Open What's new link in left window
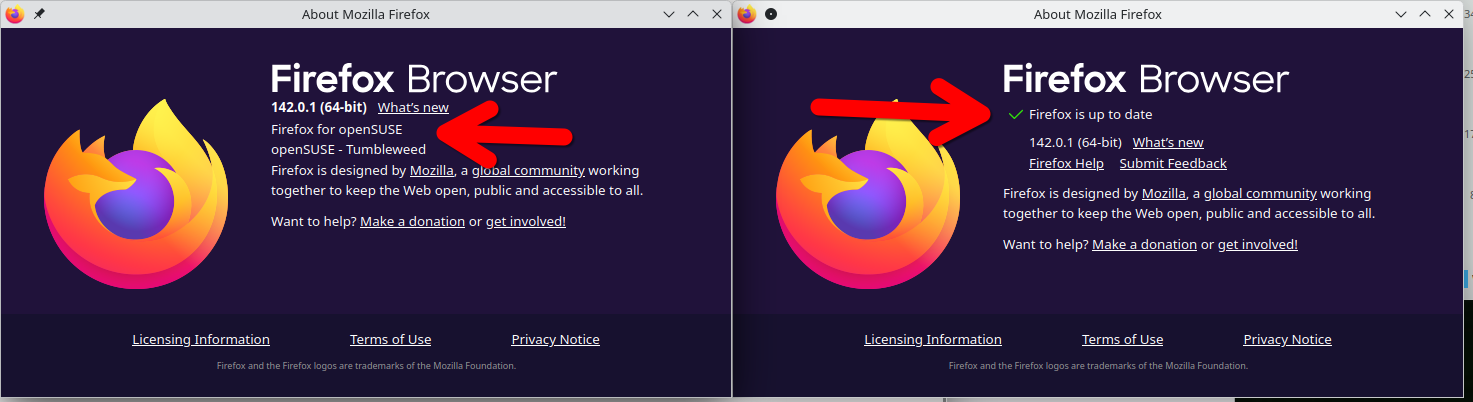This screenshot has width=1473, height=402. tap(413, 107)
